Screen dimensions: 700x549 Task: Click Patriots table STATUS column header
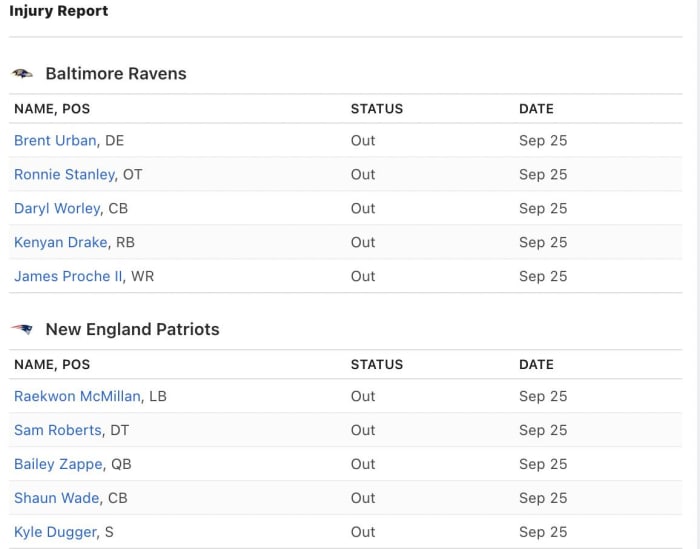click(x=377, y=365)
